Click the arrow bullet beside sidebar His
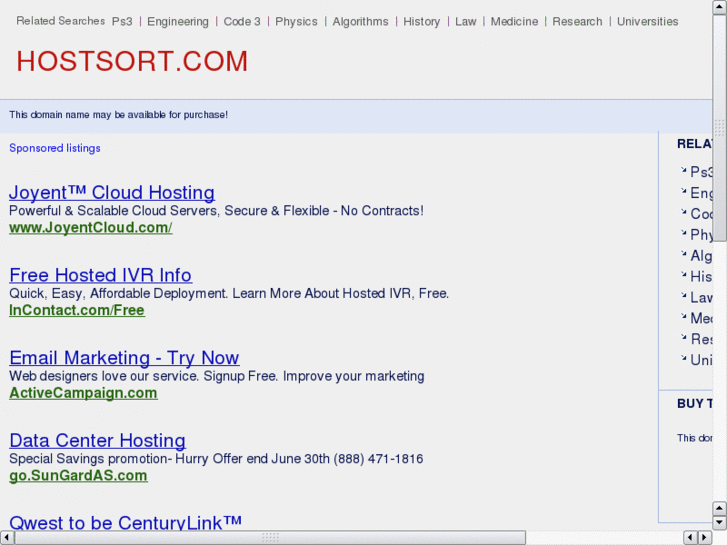Screen dimensions: 727x545 tap(683, 275)
